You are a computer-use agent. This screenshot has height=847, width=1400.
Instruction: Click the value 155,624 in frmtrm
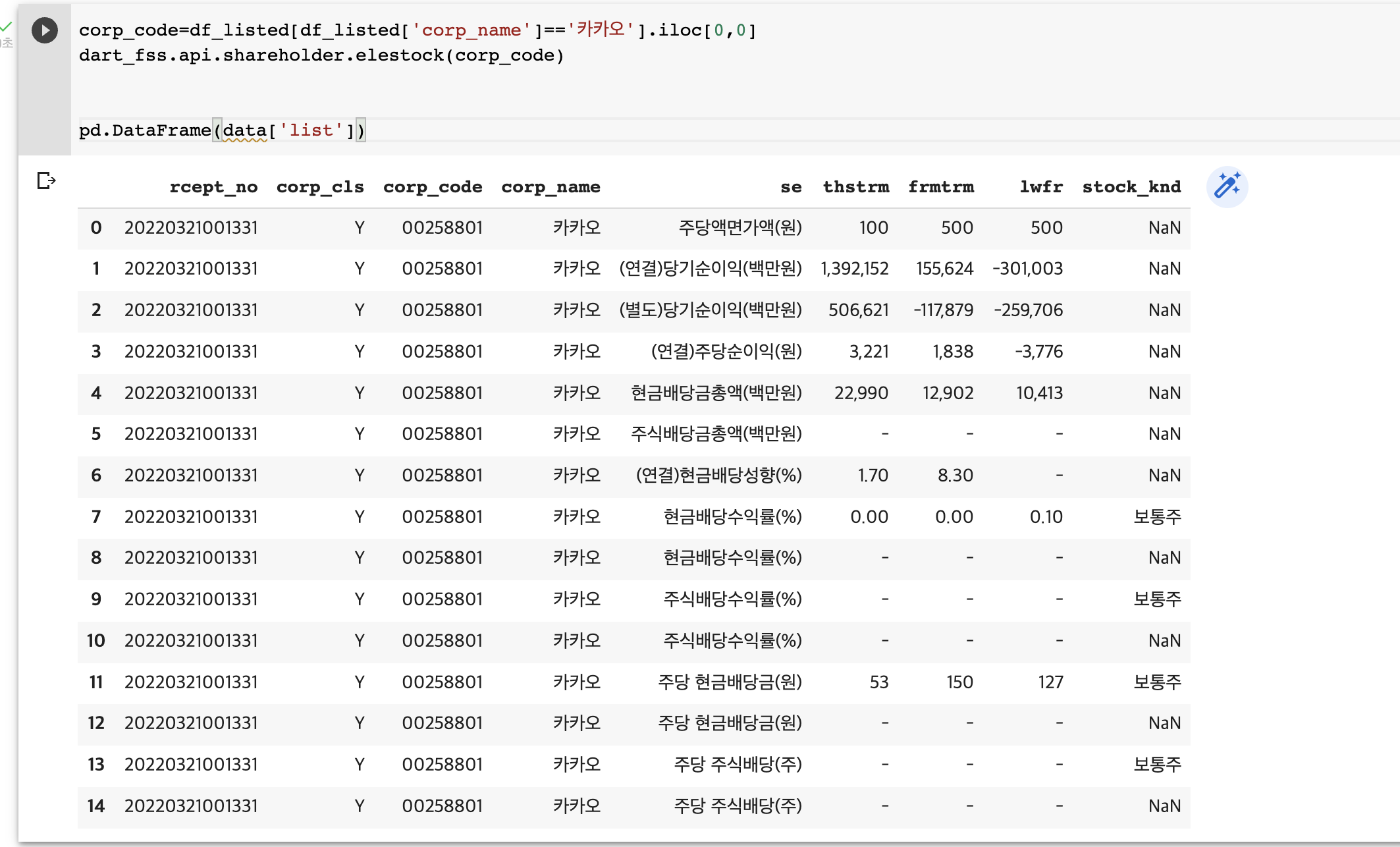click(944, 269)
